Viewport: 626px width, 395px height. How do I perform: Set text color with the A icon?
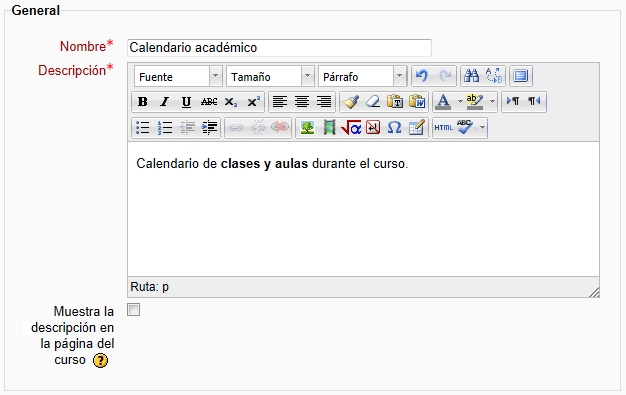[443, 102]
